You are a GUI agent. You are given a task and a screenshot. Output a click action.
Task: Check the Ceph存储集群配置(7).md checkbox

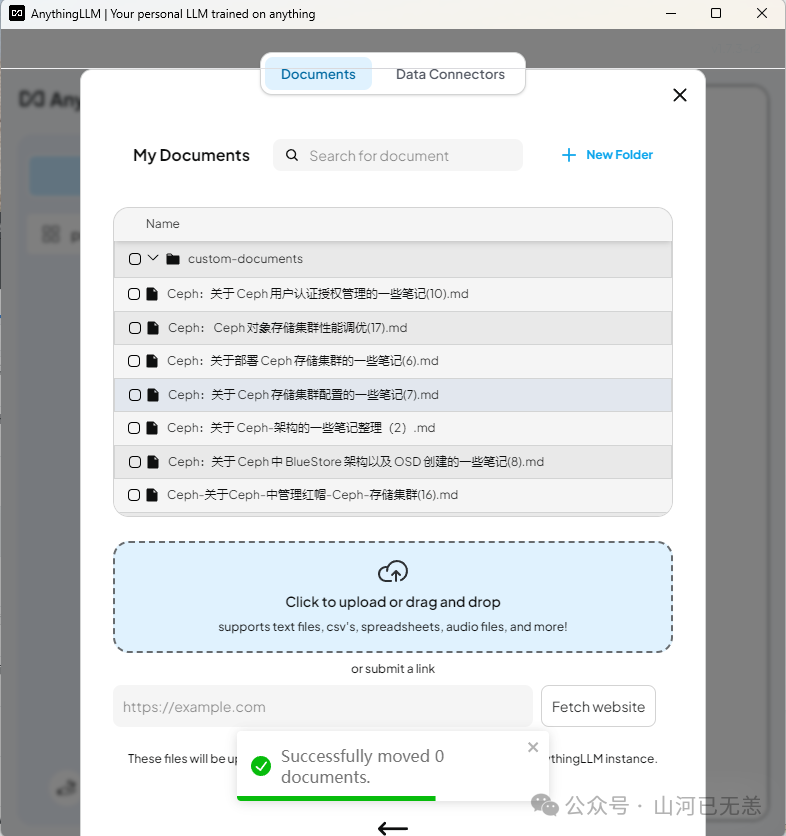[135, 395]
